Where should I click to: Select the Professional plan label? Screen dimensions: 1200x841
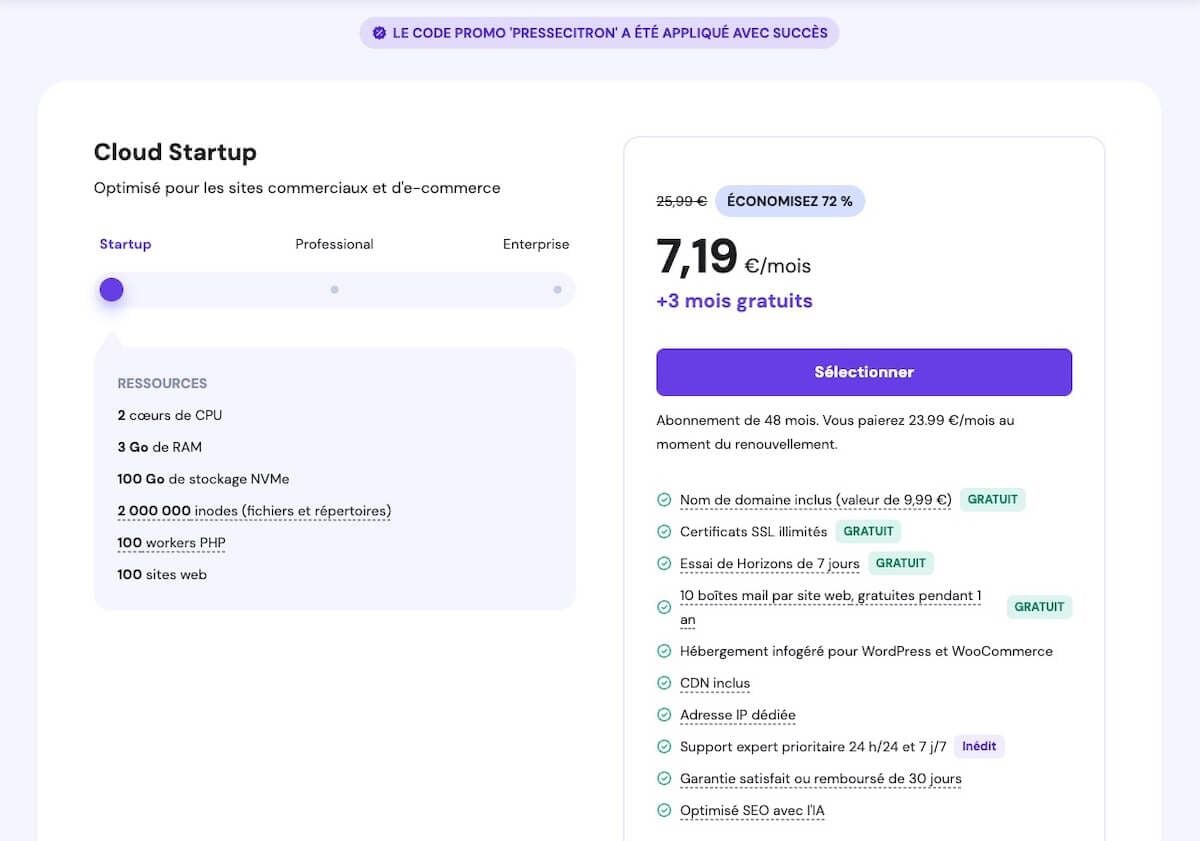point(334,244)
